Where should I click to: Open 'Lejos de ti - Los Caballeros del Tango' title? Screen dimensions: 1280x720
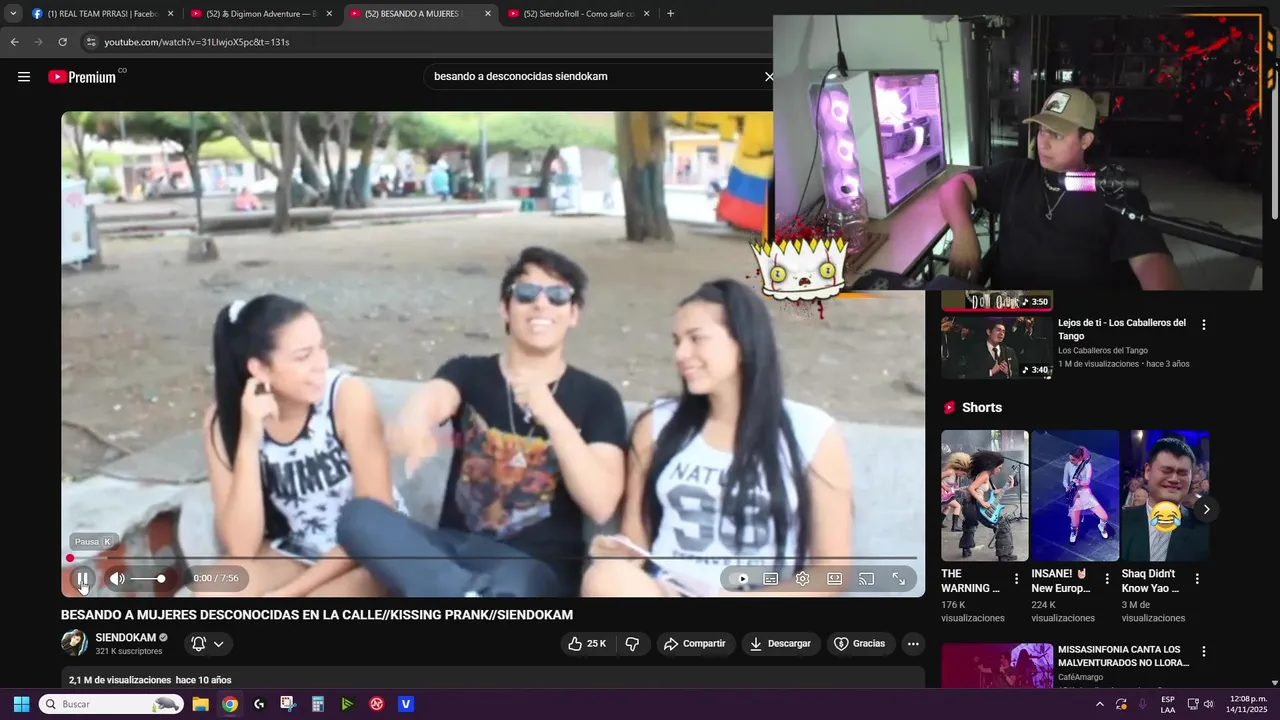click(1122, 329)
